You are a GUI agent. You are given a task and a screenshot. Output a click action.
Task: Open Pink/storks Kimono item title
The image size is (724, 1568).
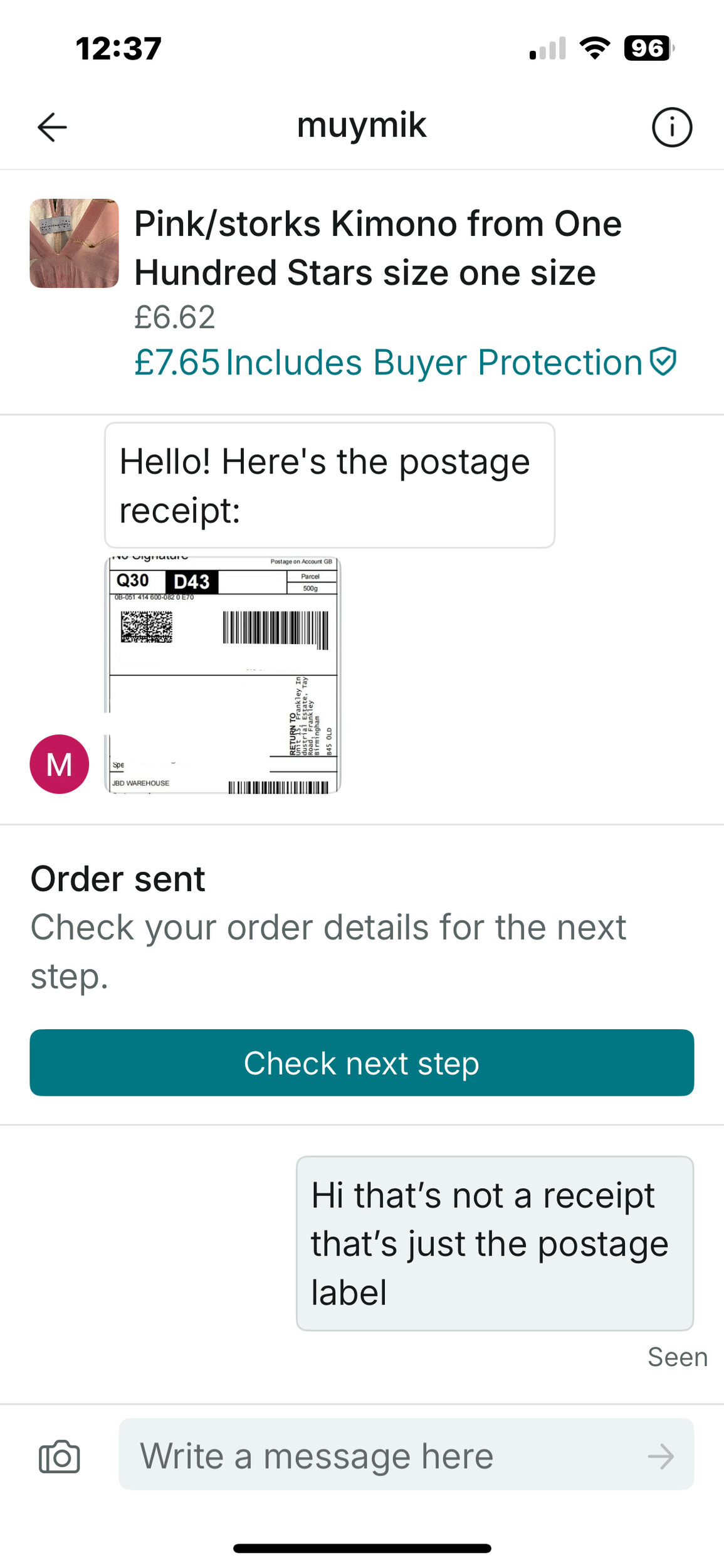coord(378,248)
